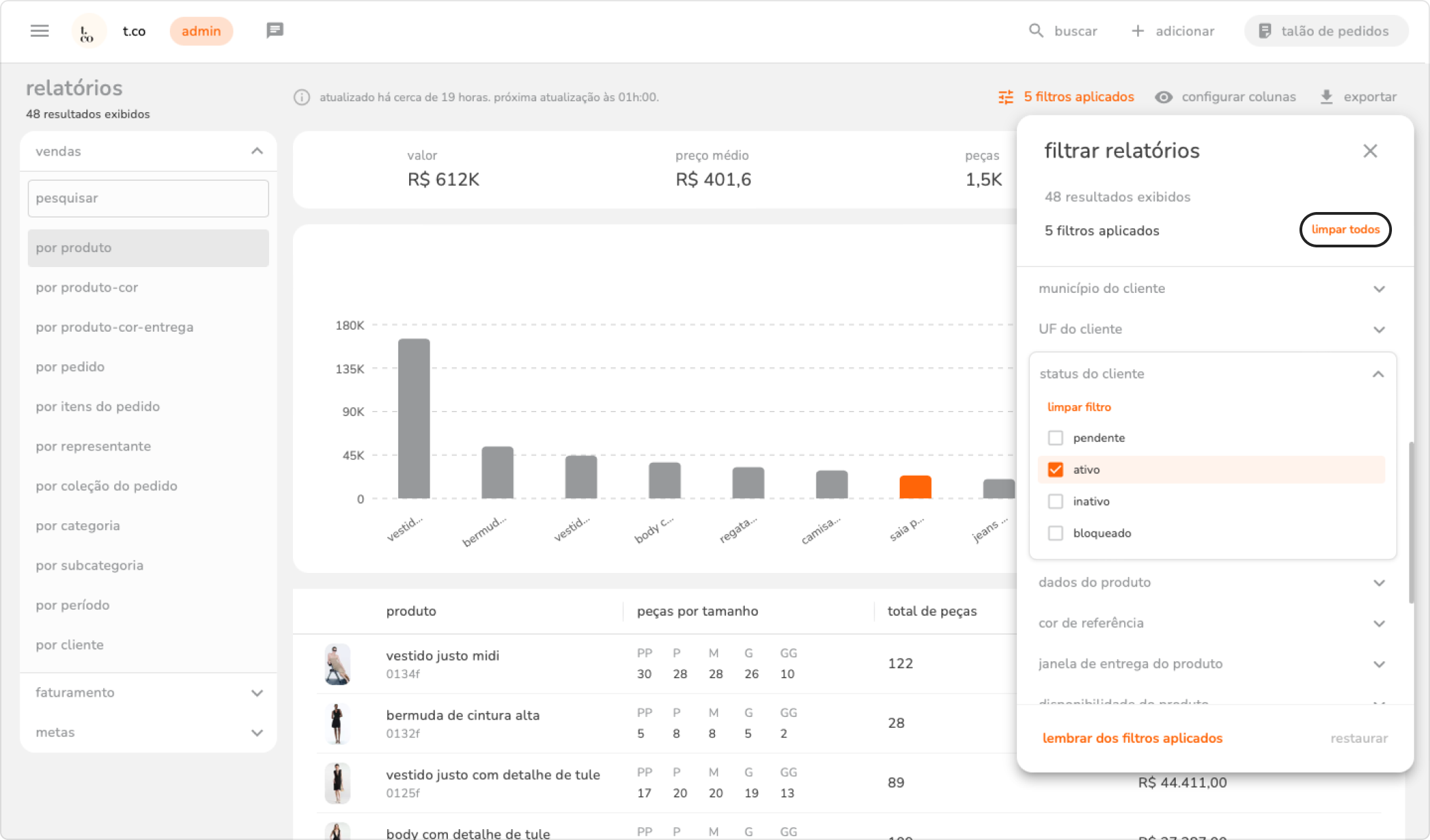1430x840 pixels.
Task: Click the info icon near update notice
Action: point(302,97)
